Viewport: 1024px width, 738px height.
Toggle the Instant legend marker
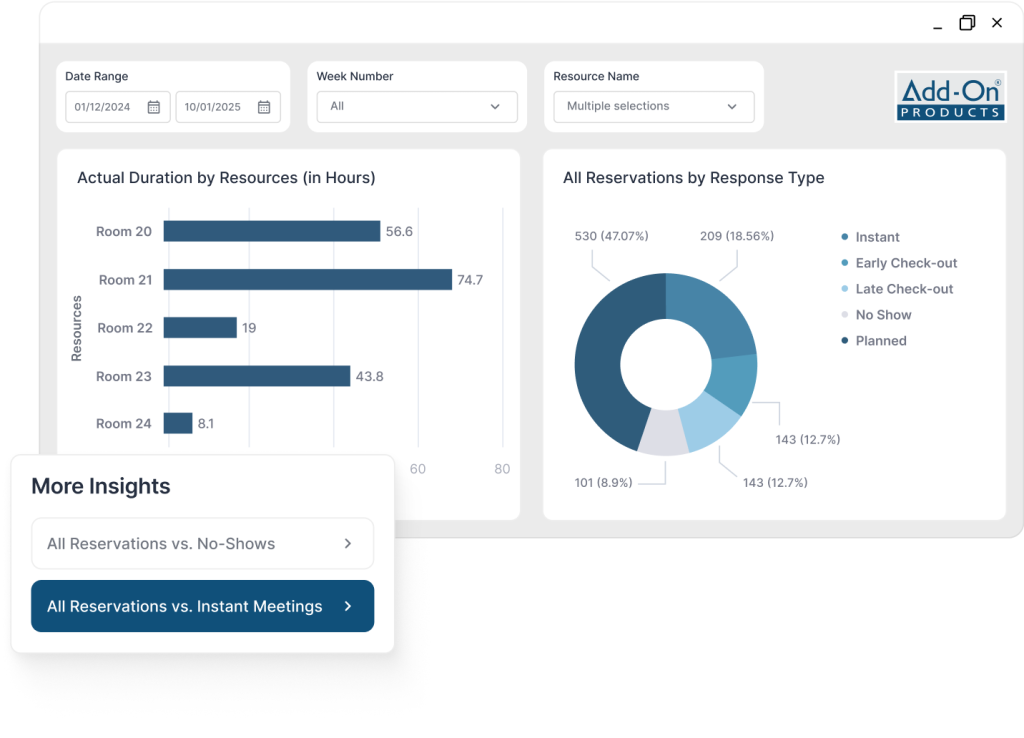point(845,237)
